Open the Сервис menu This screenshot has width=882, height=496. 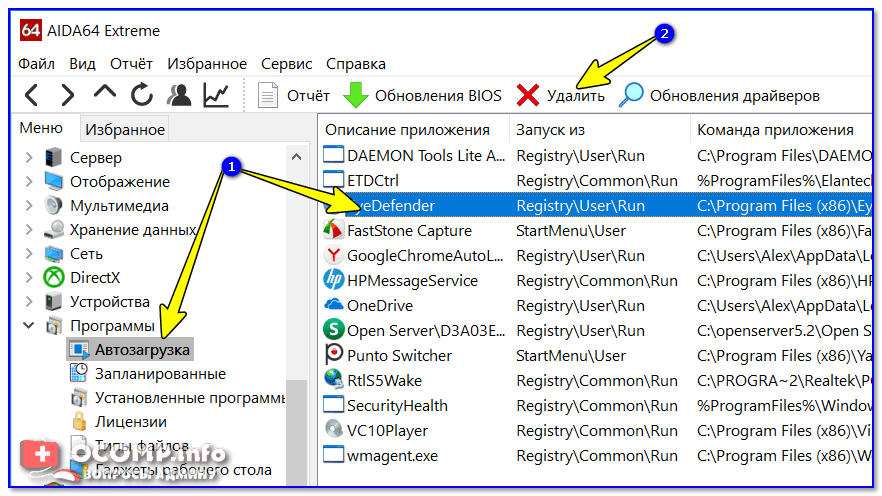[286, 64]
